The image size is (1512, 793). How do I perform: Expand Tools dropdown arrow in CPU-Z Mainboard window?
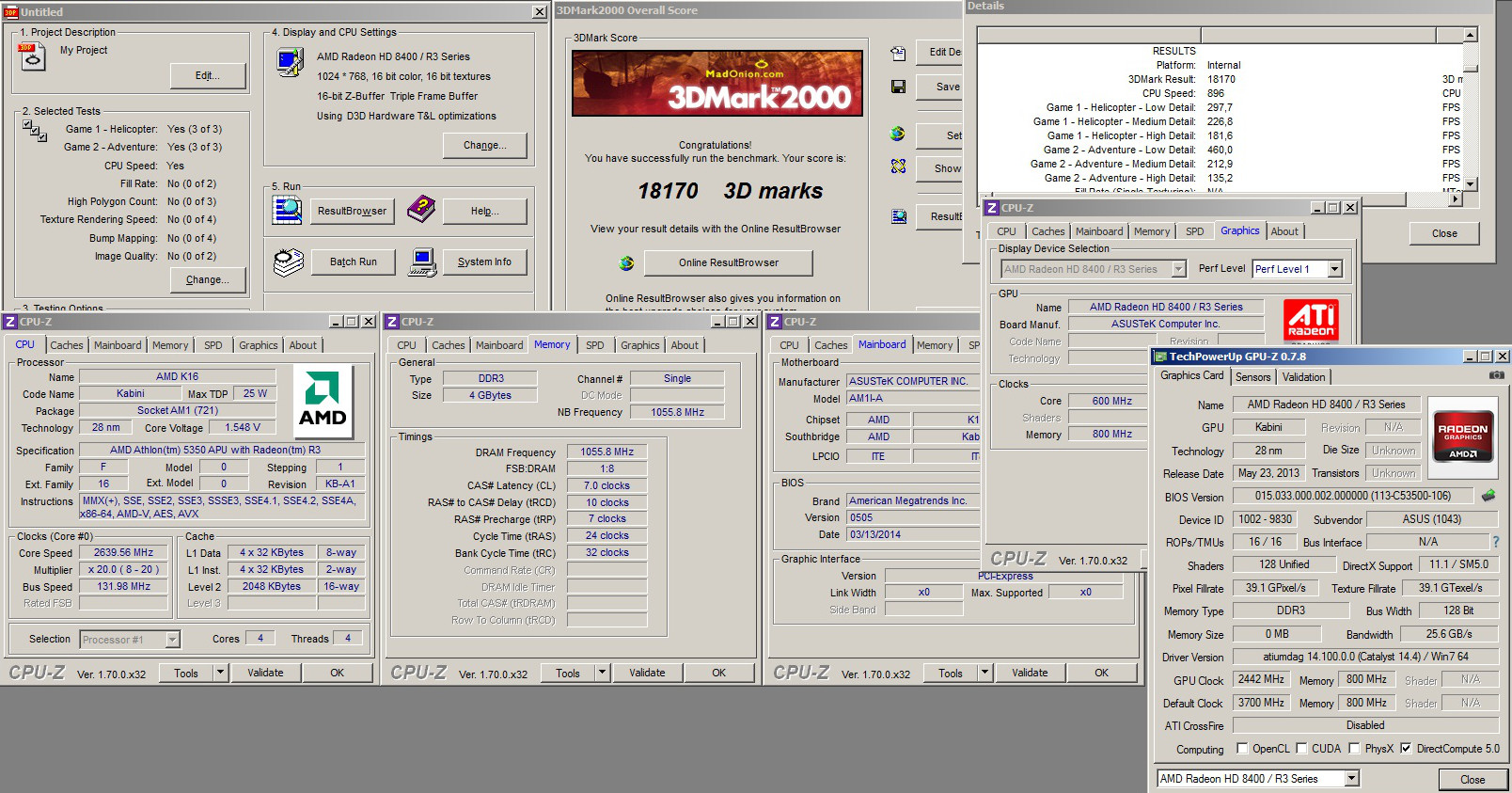tap(984, 673)
